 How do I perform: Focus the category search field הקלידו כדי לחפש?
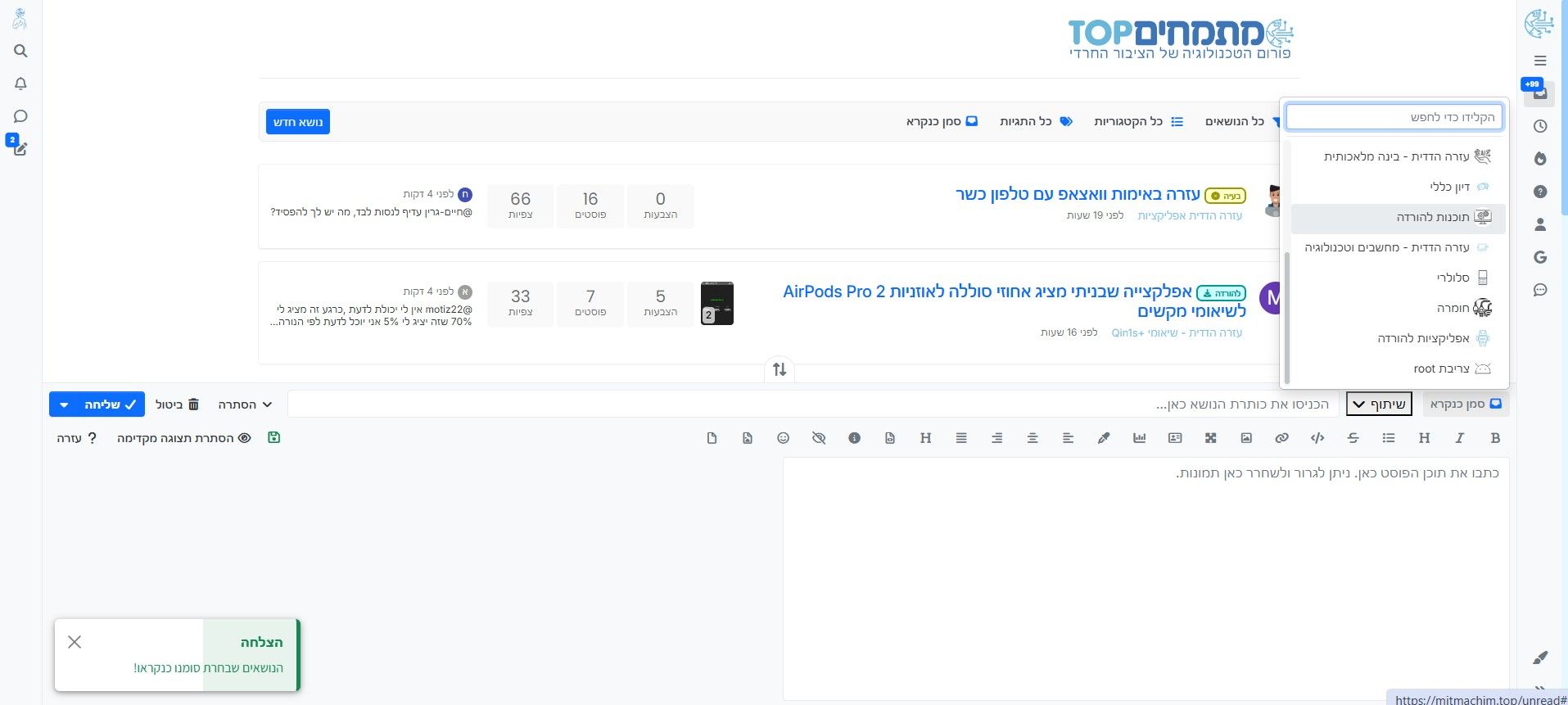click(x=1394, y=117)
